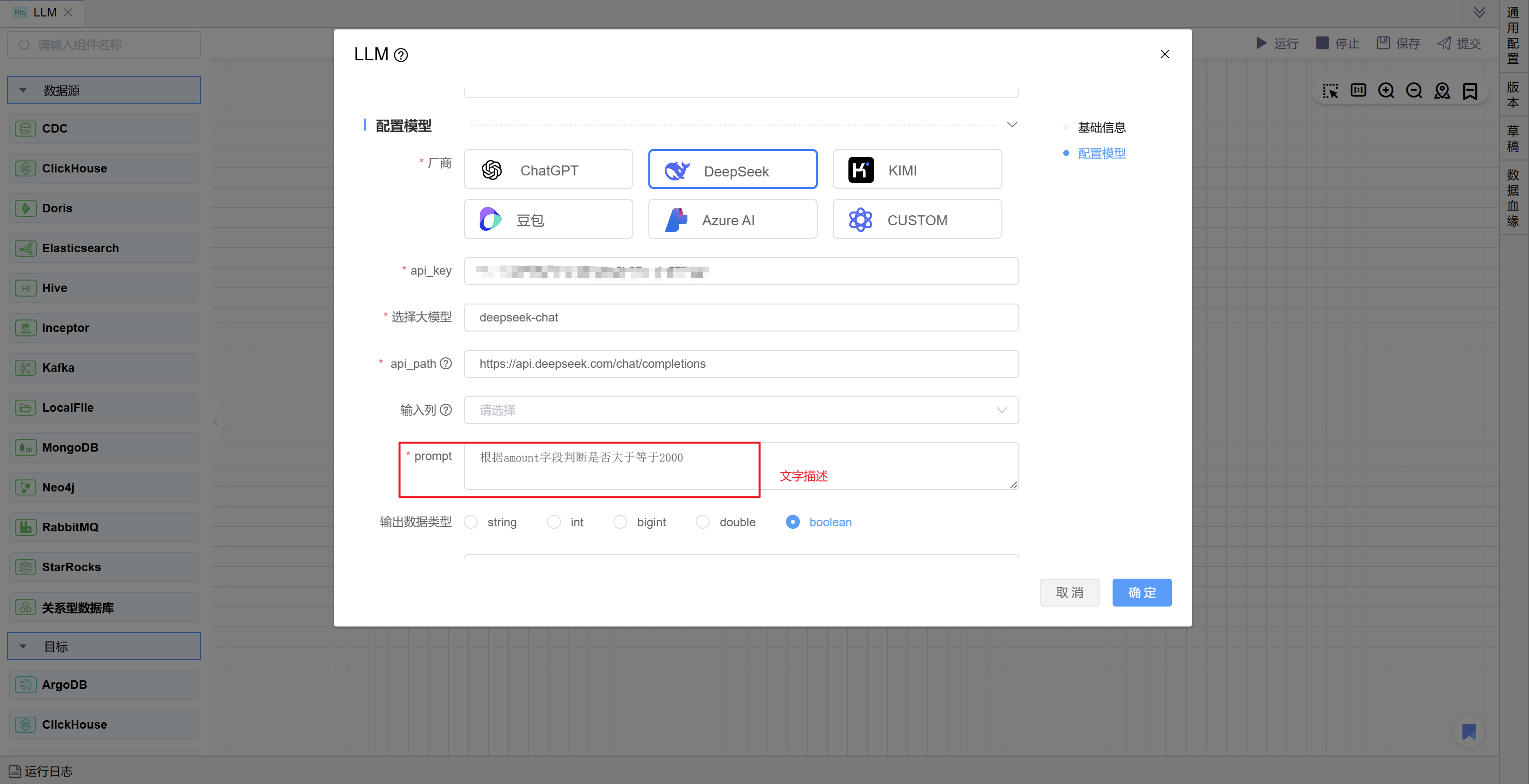Click the bookmark icon in canvas toolbar
The width and height of the screenshot is (1529, 784).
1470,91
